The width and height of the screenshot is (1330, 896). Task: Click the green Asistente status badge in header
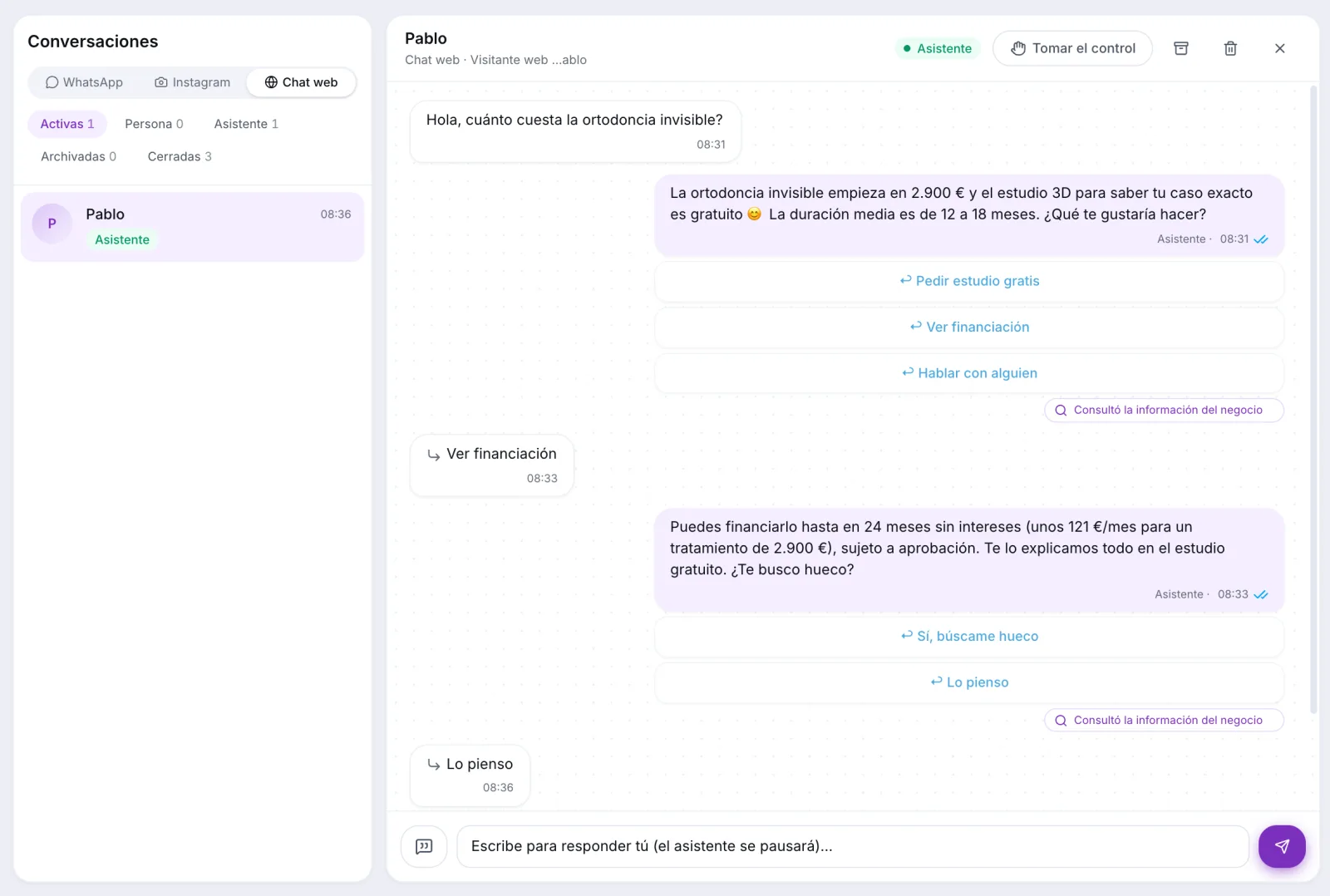[x=938, y=48]
